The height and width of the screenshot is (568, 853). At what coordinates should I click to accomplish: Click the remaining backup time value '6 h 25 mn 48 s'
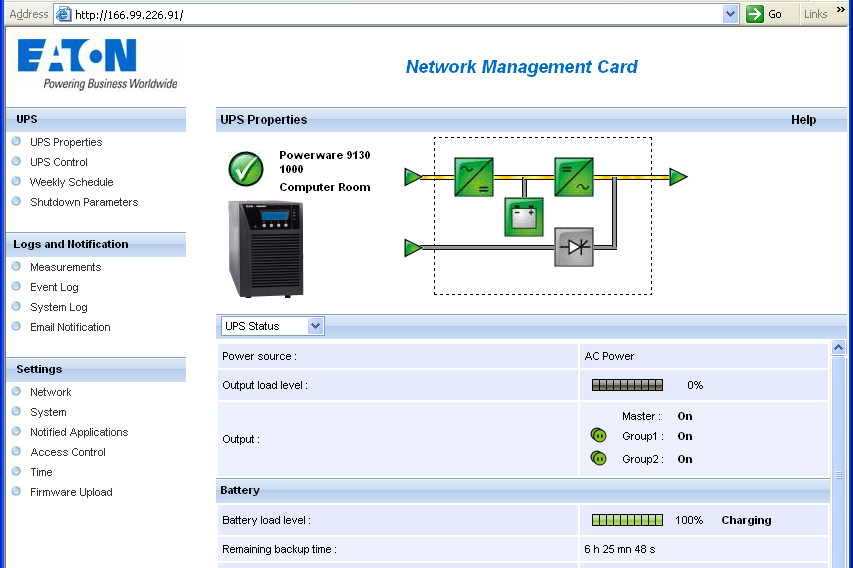pyautogui.click(x=620, y=550)
